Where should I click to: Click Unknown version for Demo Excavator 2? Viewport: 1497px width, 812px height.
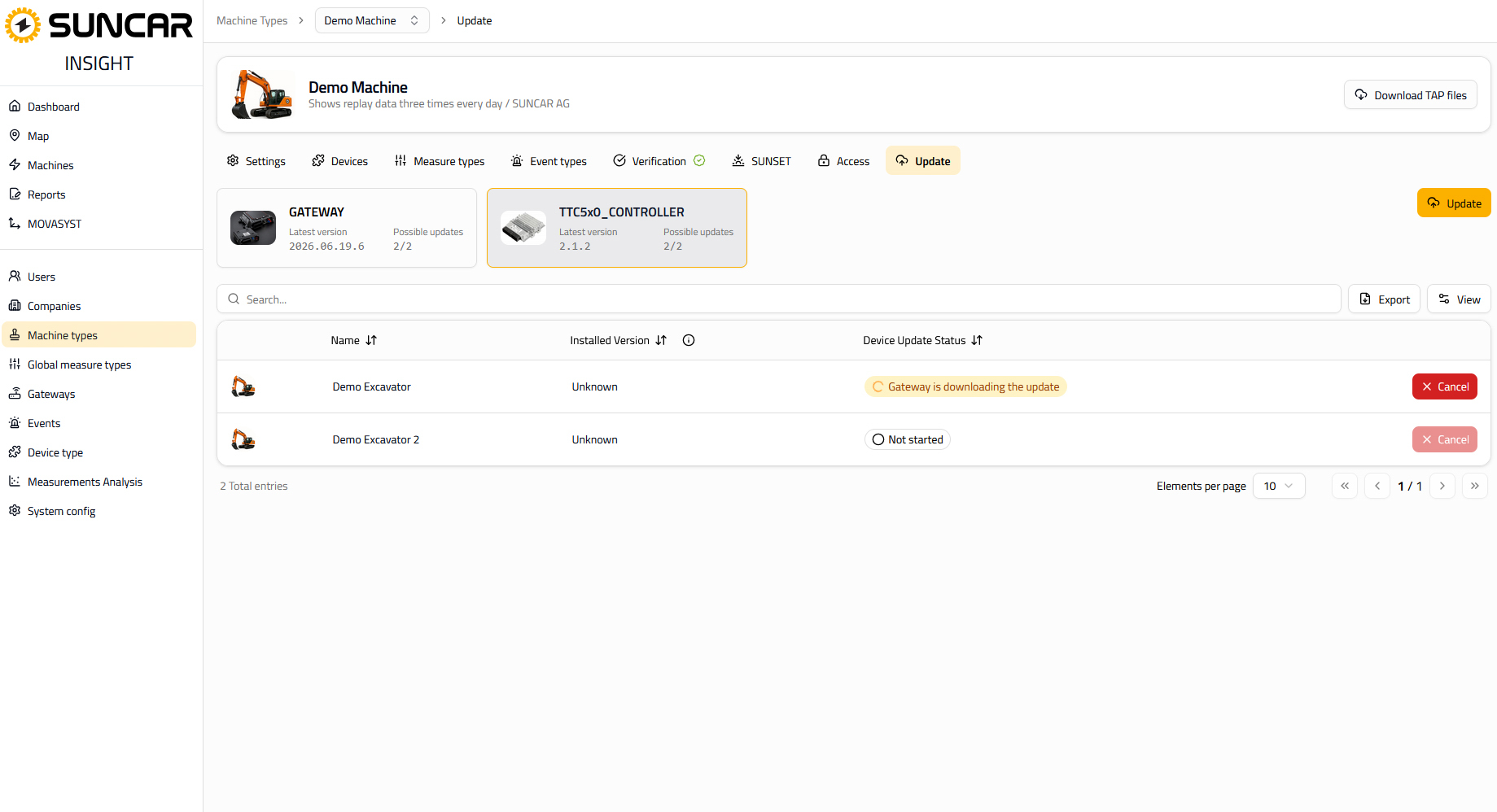tap(595, 439)
